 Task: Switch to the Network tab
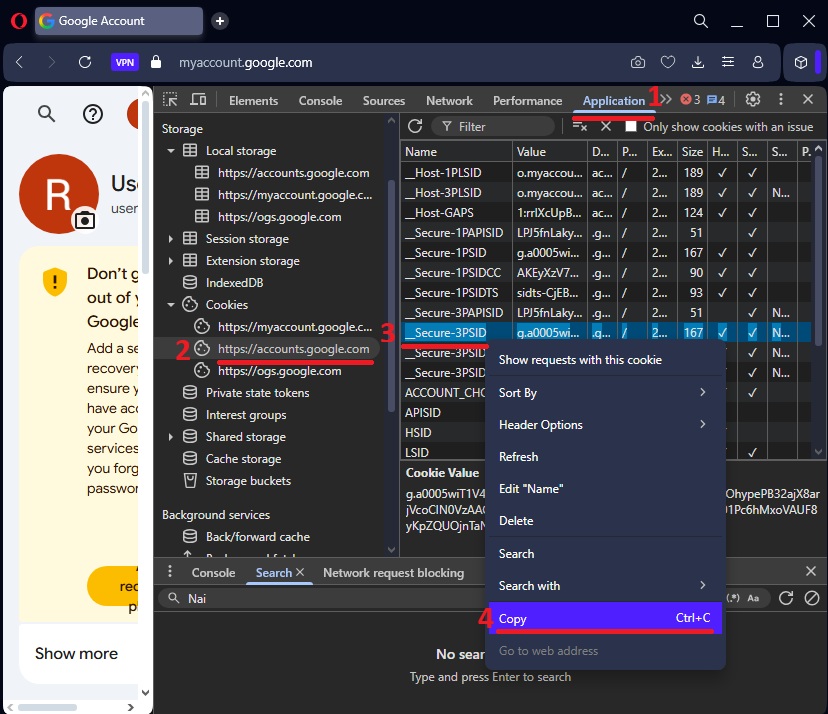(x=449, y=101)
